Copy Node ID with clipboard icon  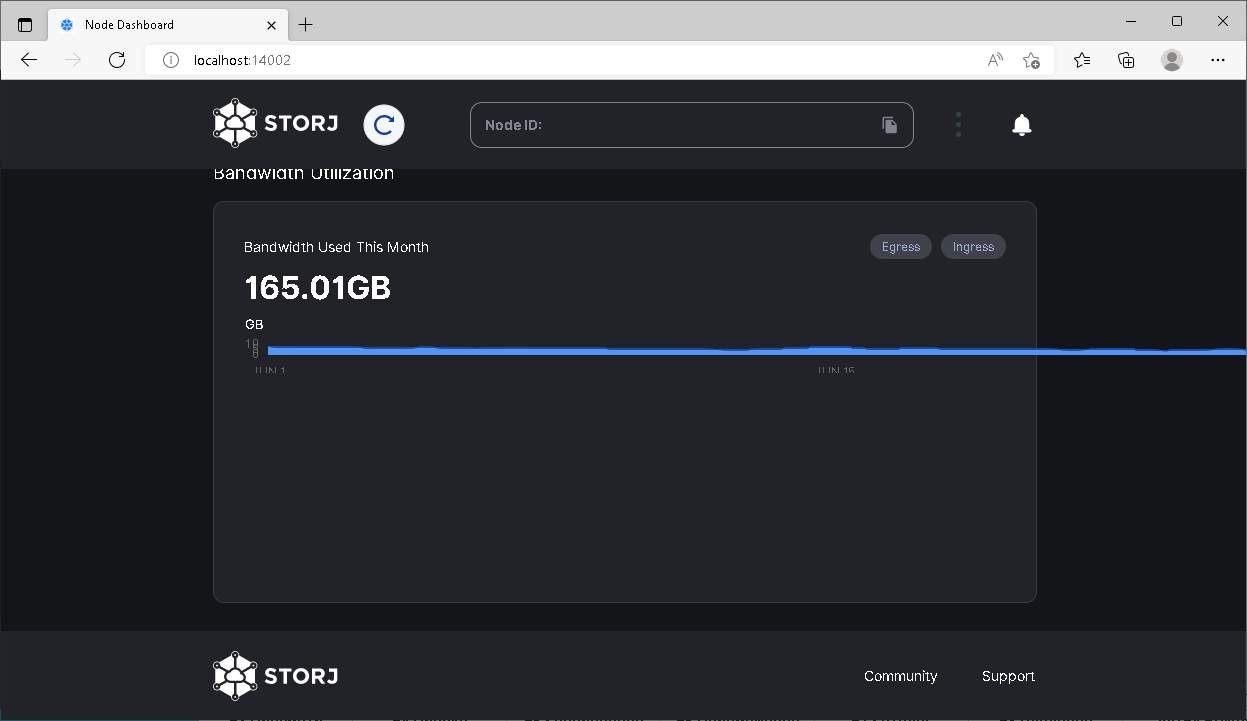889,125
